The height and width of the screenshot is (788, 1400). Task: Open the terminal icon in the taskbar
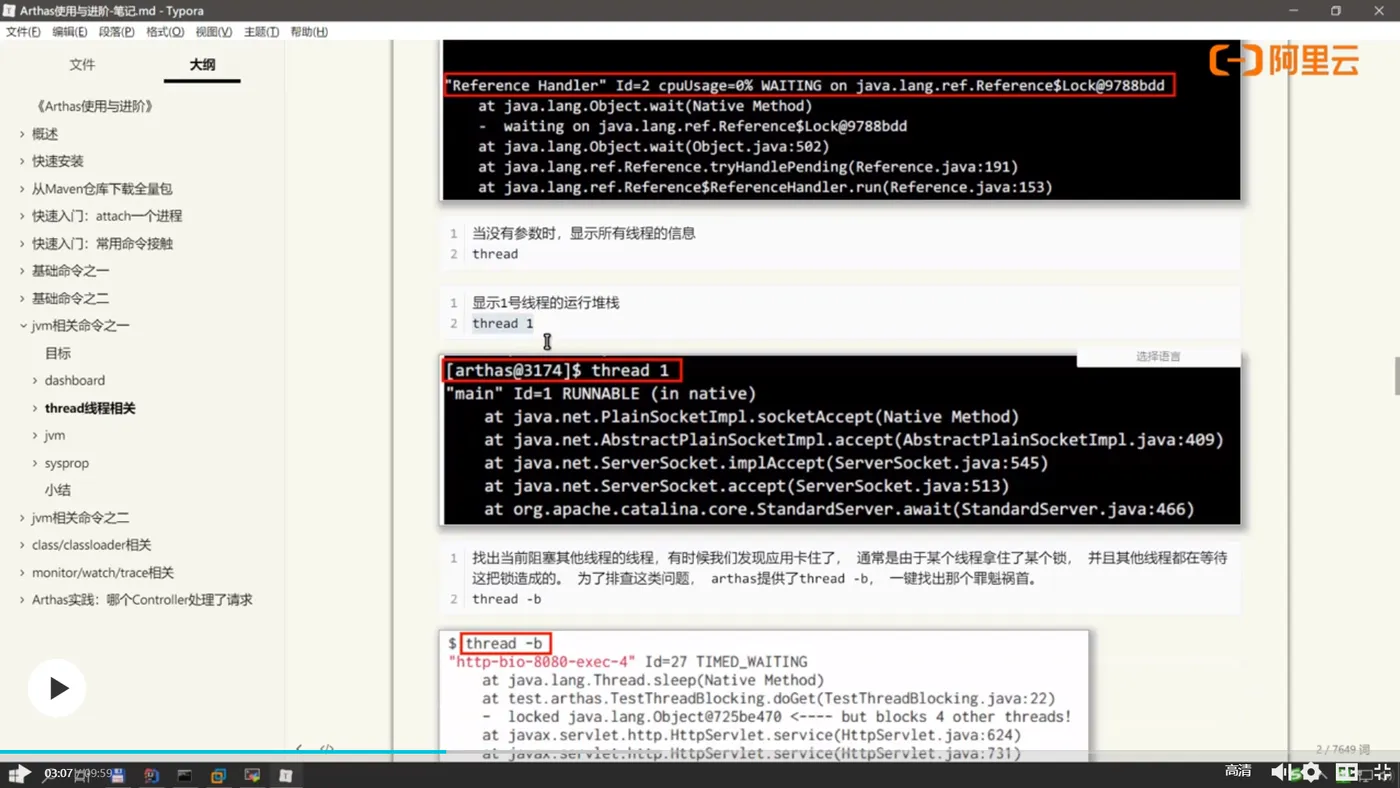point(185,775)
